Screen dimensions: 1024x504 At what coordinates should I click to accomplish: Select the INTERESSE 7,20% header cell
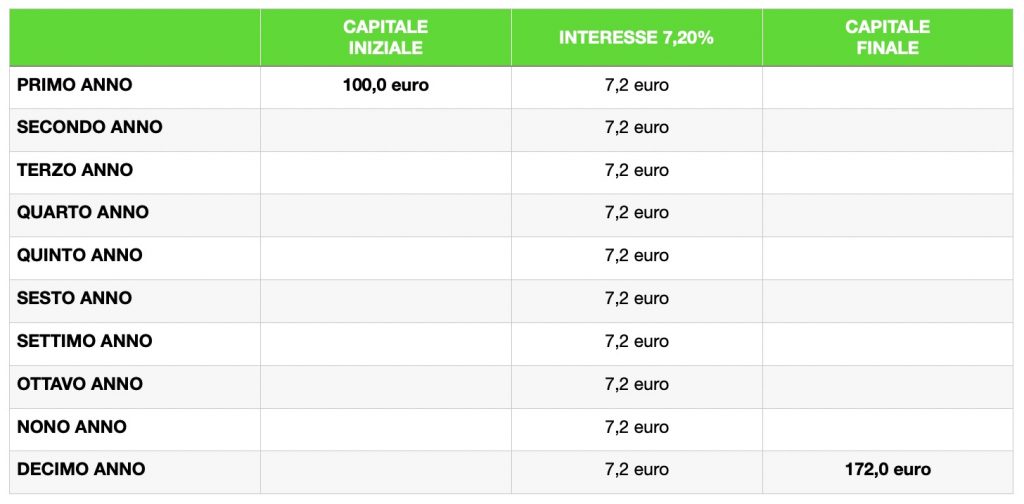tap(637, 37)
